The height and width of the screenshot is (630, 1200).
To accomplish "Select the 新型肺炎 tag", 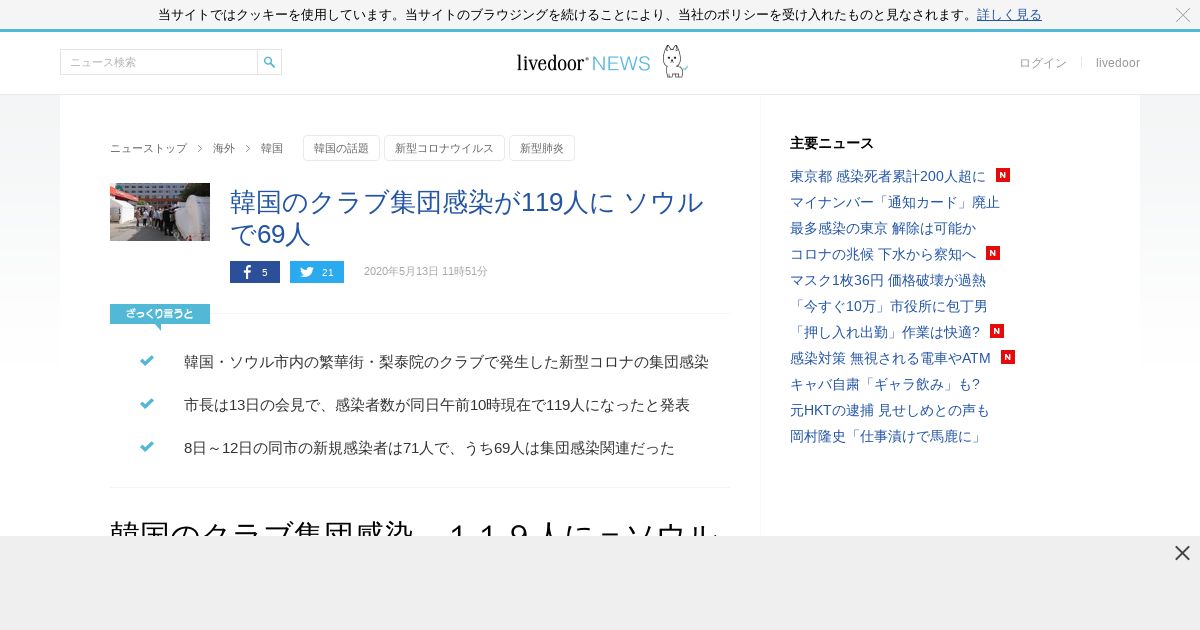I will (x=542, y=148).
